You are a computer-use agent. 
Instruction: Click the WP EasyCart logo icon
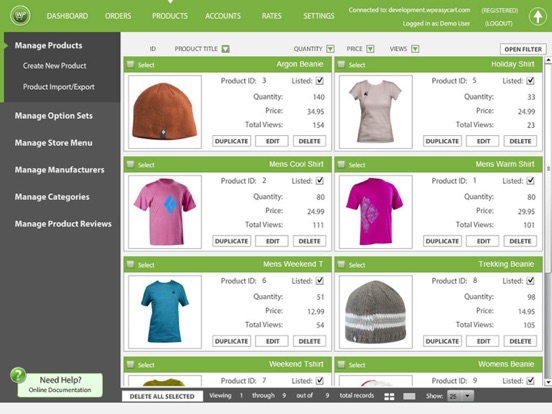20,15
